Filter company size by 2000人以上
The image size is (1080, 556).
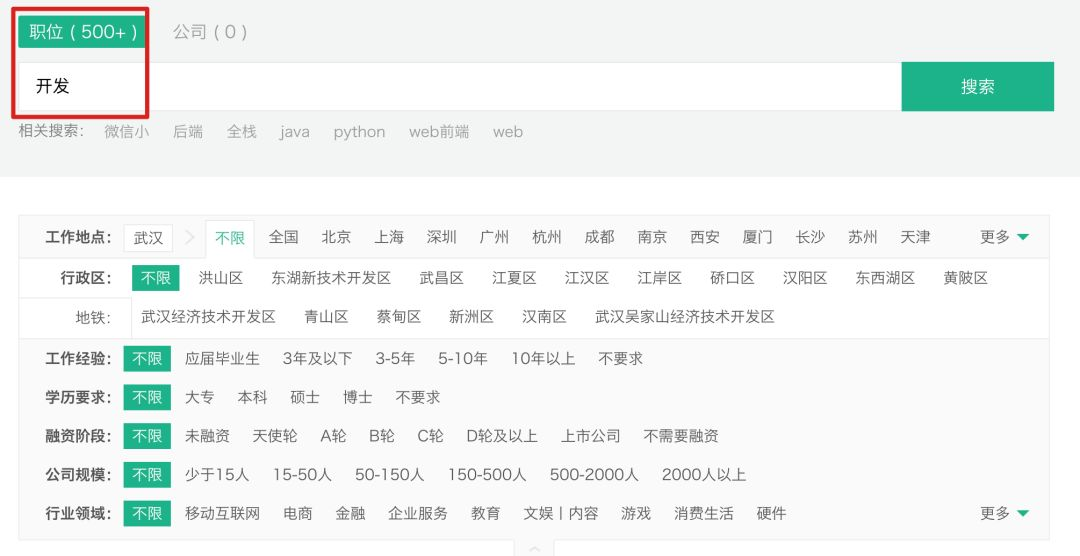coord(704,475)
